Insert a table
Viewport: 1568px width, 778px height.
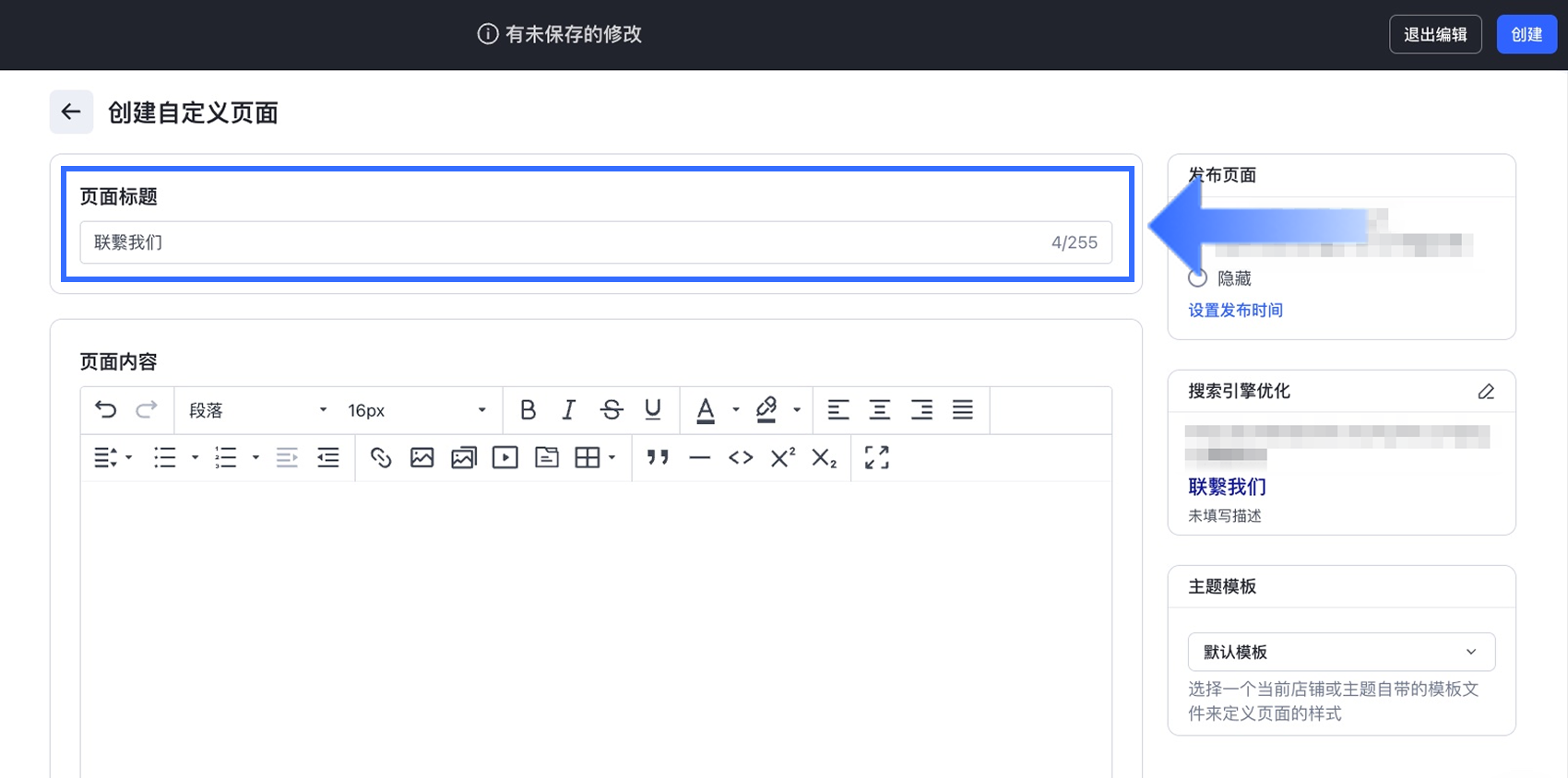(588, 457)
